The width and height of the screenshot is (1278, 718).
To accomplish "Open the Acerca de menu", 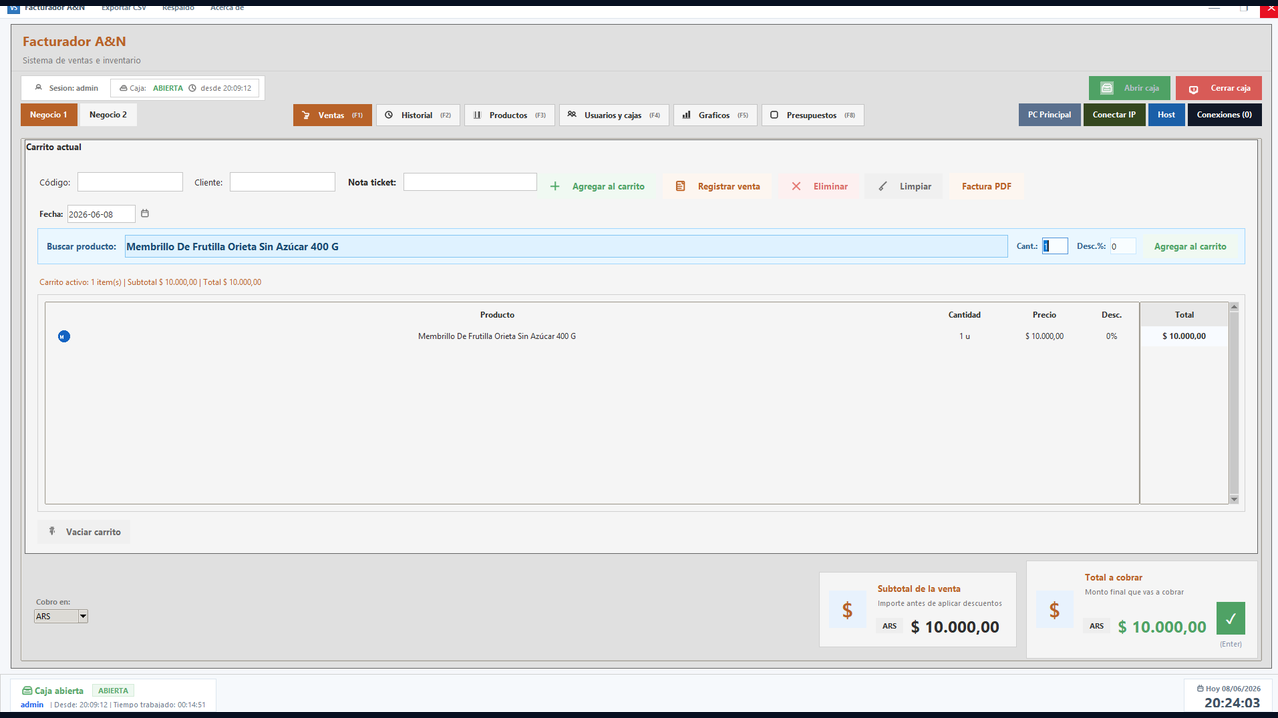I will click(227, 6).
